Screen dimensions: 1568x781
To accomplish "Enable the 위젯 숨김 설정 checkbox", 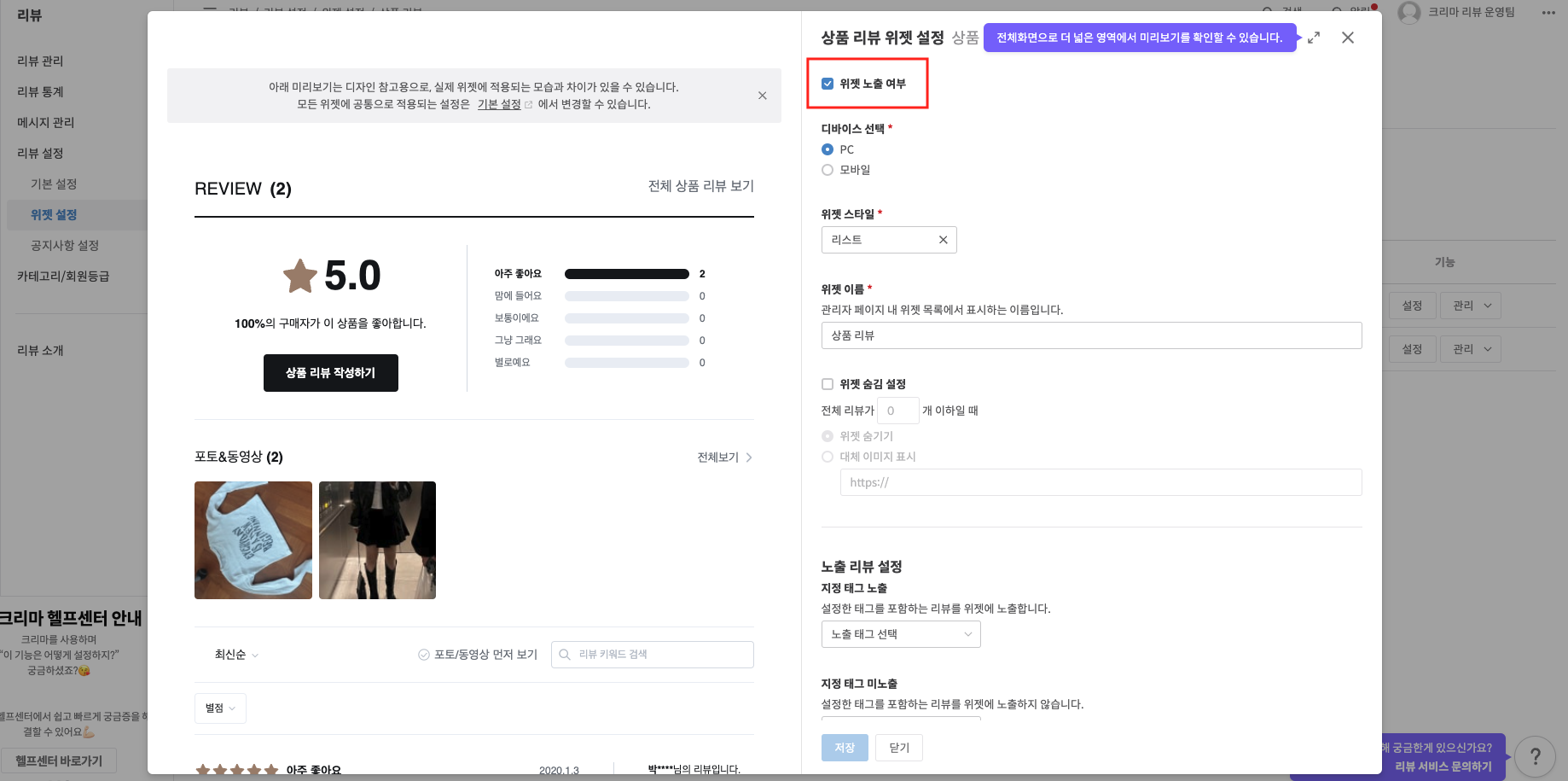I will click(x=827, y=383).
